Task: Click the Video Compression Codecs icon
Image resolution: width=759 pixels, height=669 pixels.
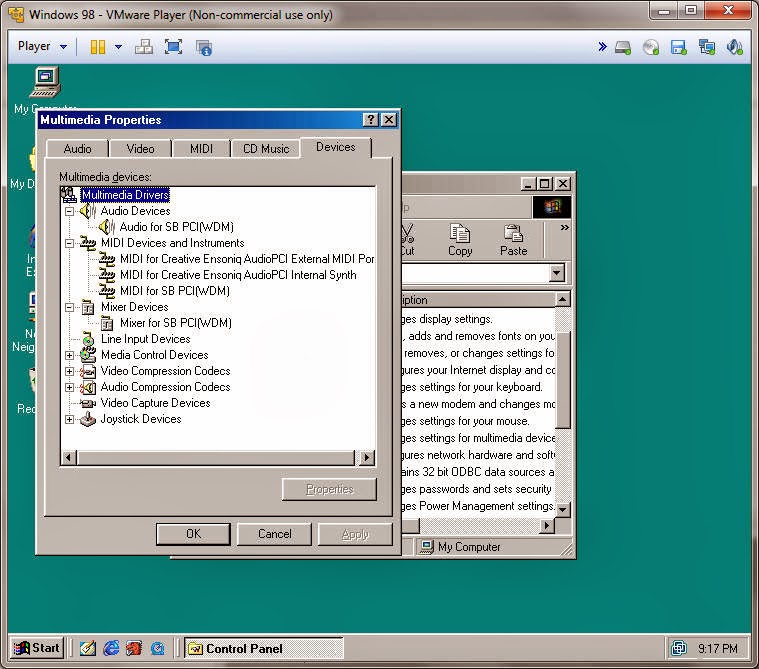Action: [88, 371]
